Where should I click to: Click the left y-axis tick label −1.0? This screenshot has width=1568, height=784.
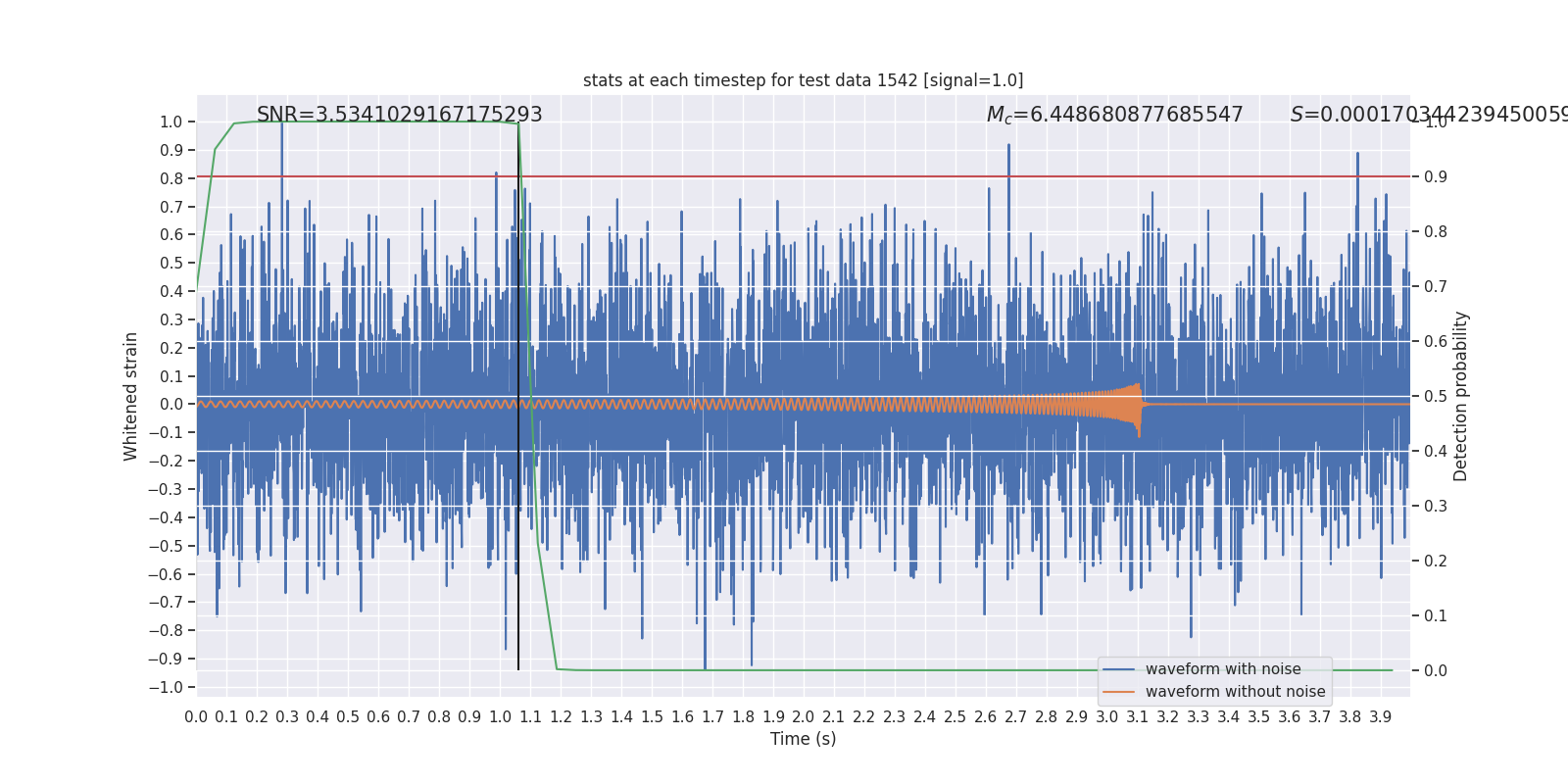[166, 687]
